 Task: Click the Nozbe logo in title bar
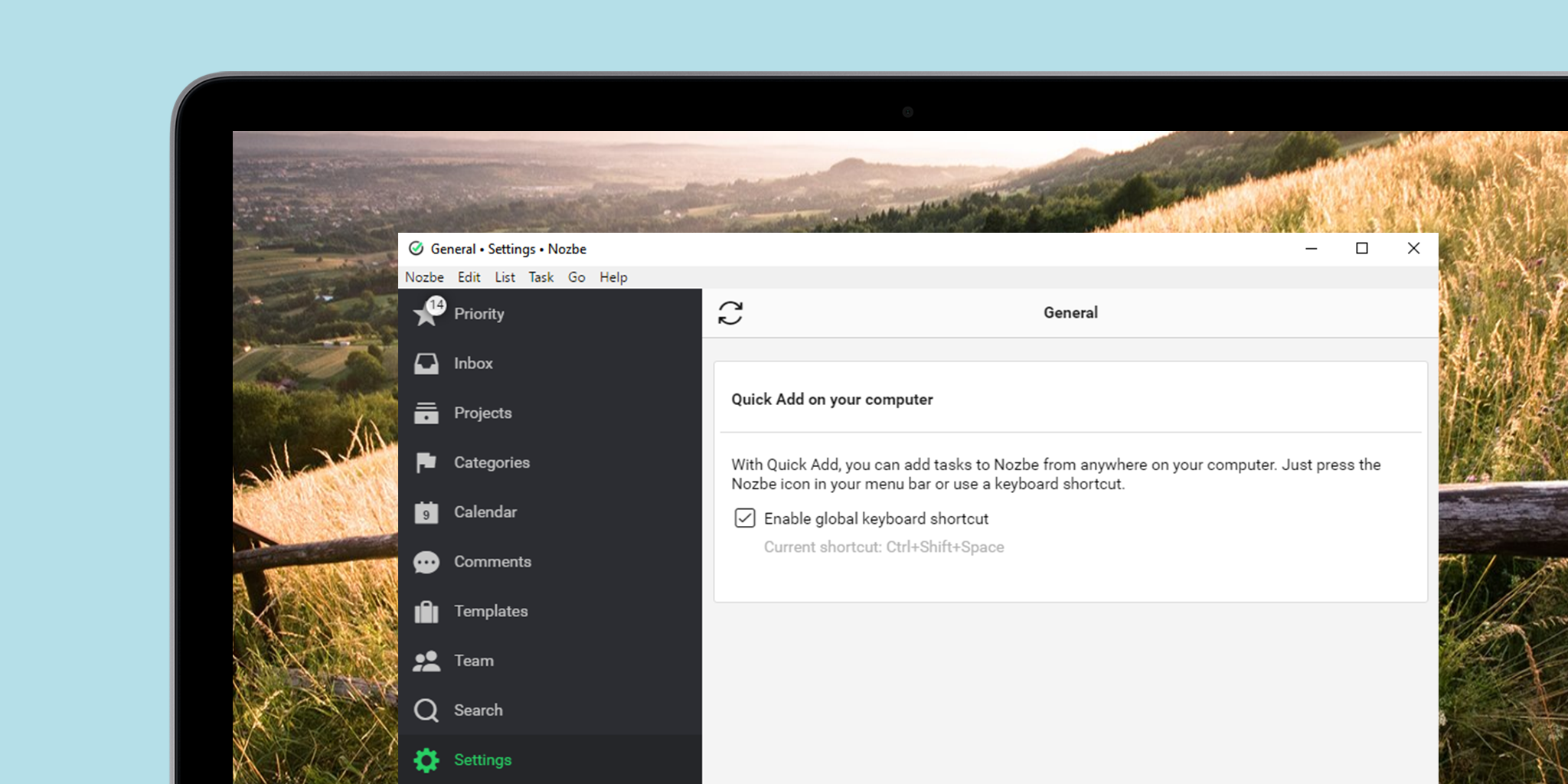(416, 248)
